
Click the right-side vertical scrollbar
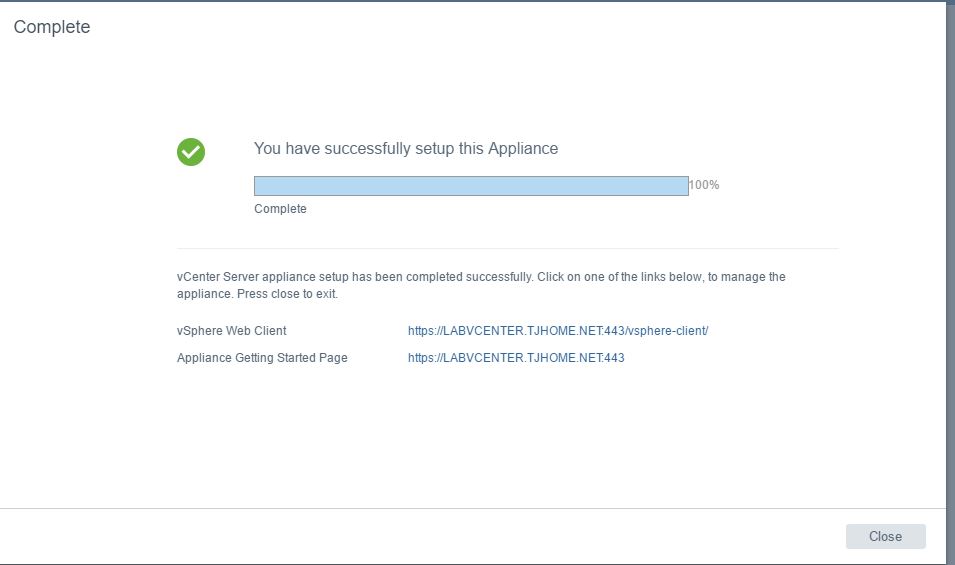pyautogui.click(x=951, y=282)
